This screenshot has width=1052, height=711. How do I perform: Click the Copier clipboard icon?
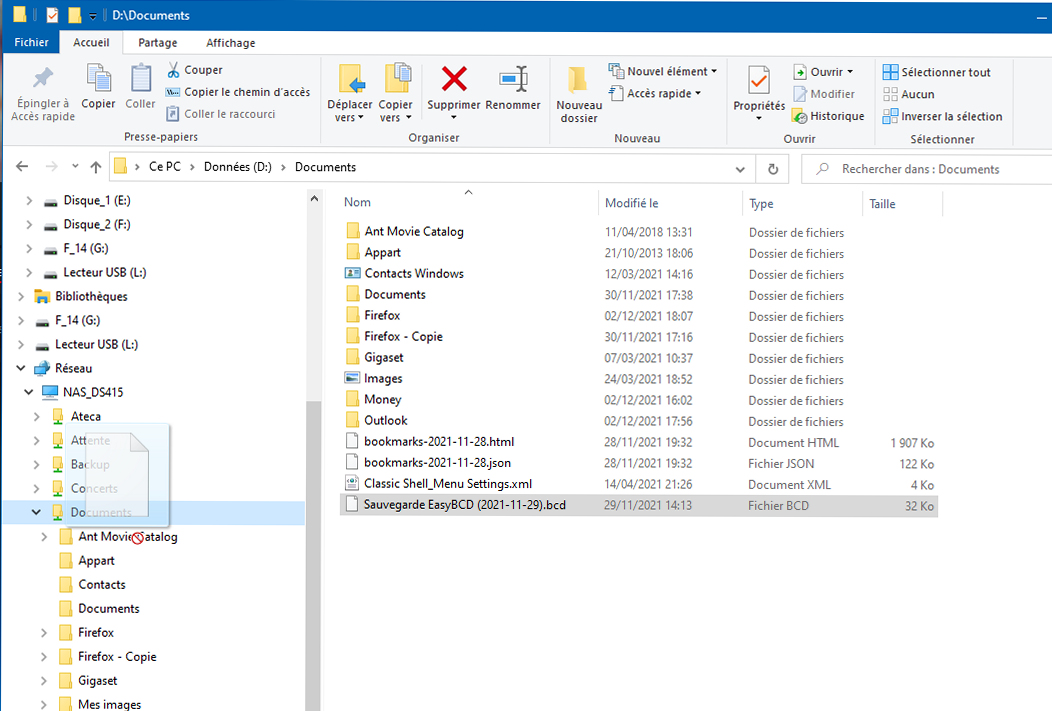98,79
